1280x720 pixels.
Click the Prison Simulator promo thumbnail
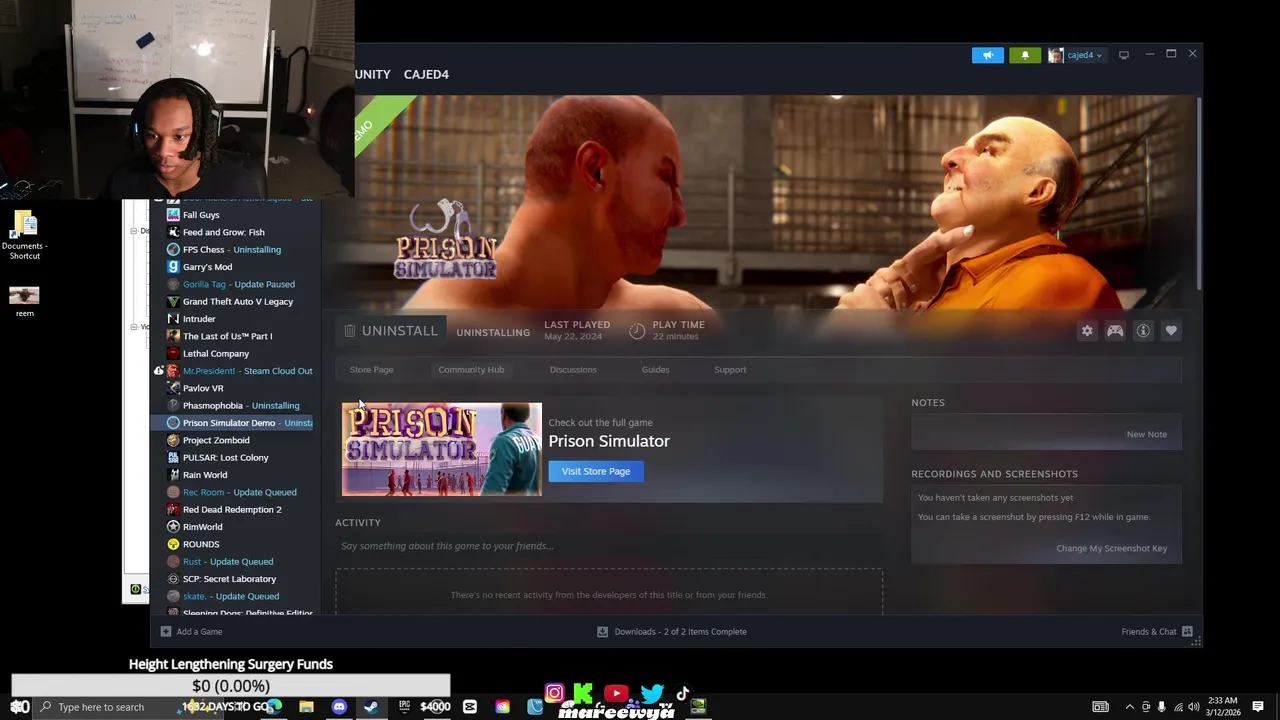442,449
